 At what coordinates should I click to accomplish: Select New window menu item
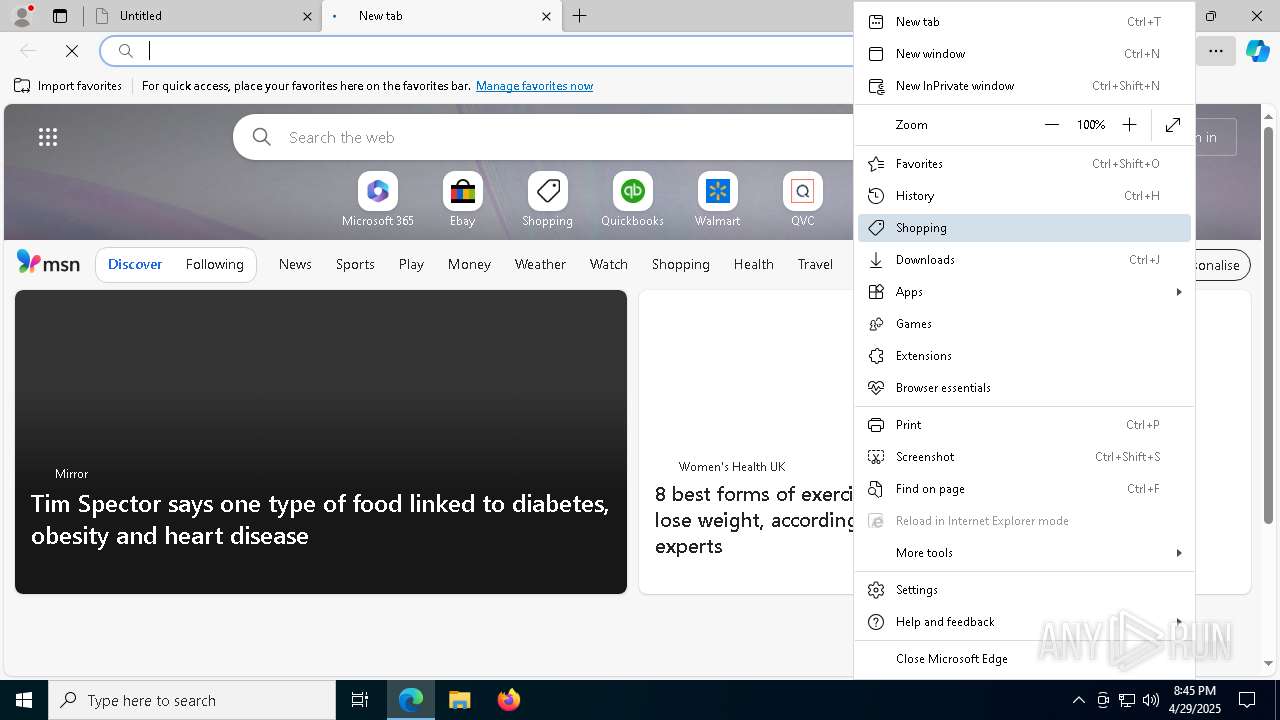1024,54
